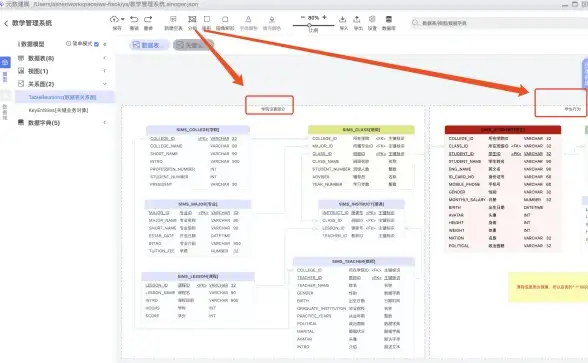
Task: Click the zoom-in plus button beside 80%
Action: pos(324,17)
